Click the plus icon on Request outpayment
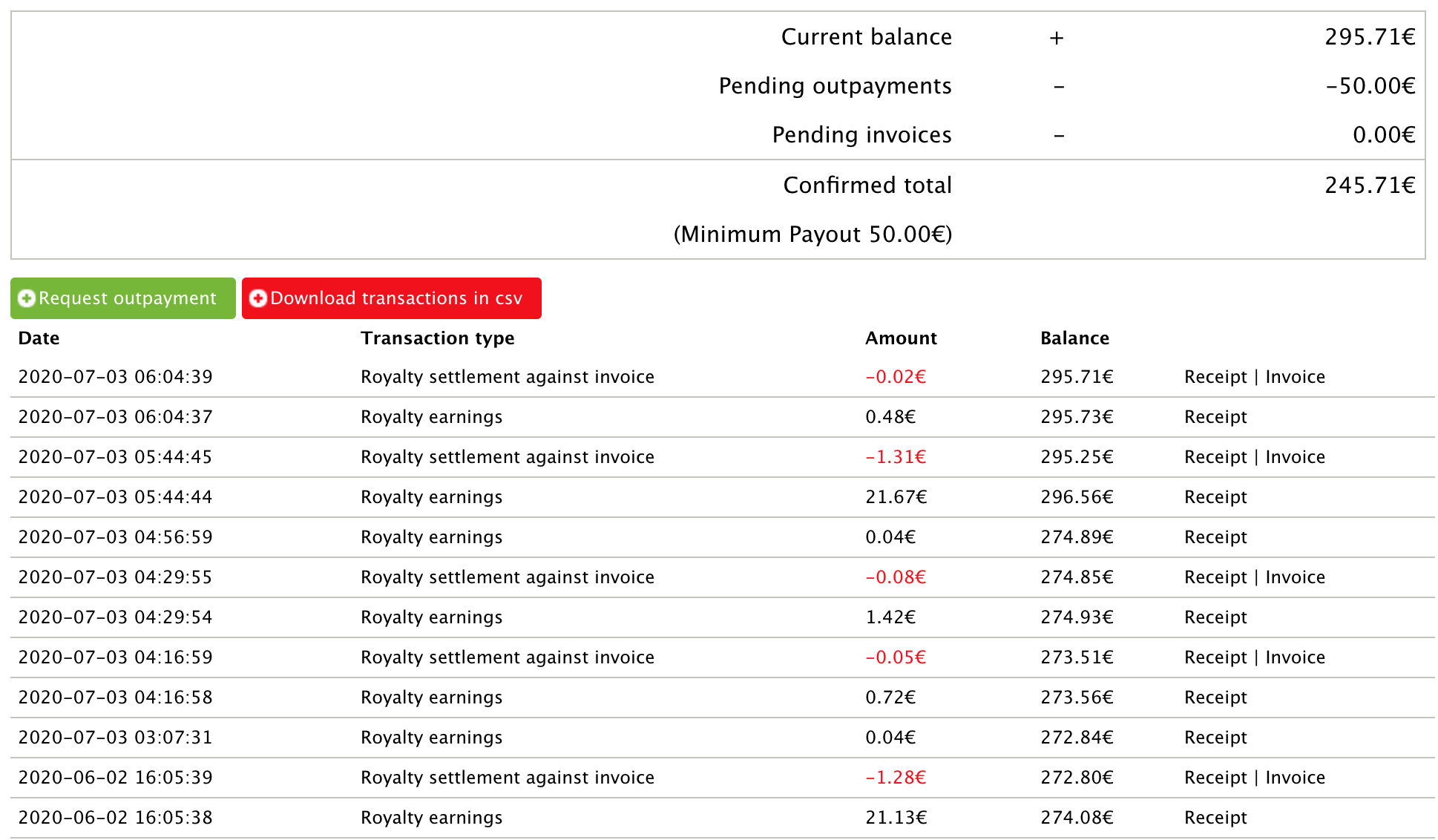 pyautogui.click(x=27, y=298)
